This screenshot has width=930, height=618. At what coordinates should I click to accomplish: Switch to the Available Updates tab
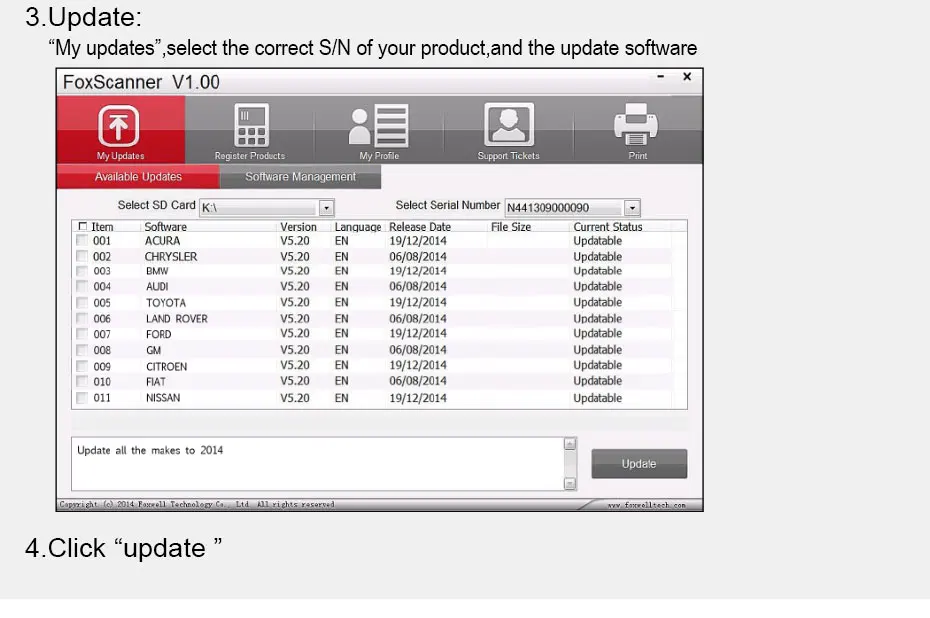(x=138, y=177)
